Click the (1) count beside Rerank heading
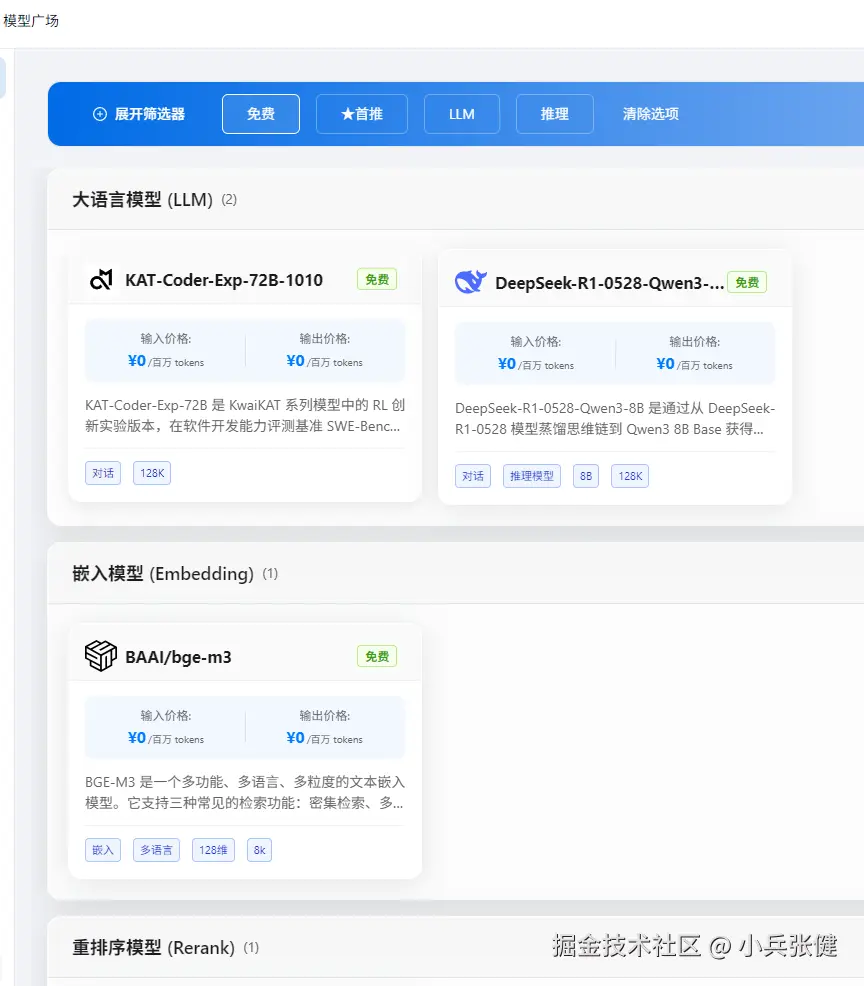Screen dimensions: 864x986 [251, 948]
